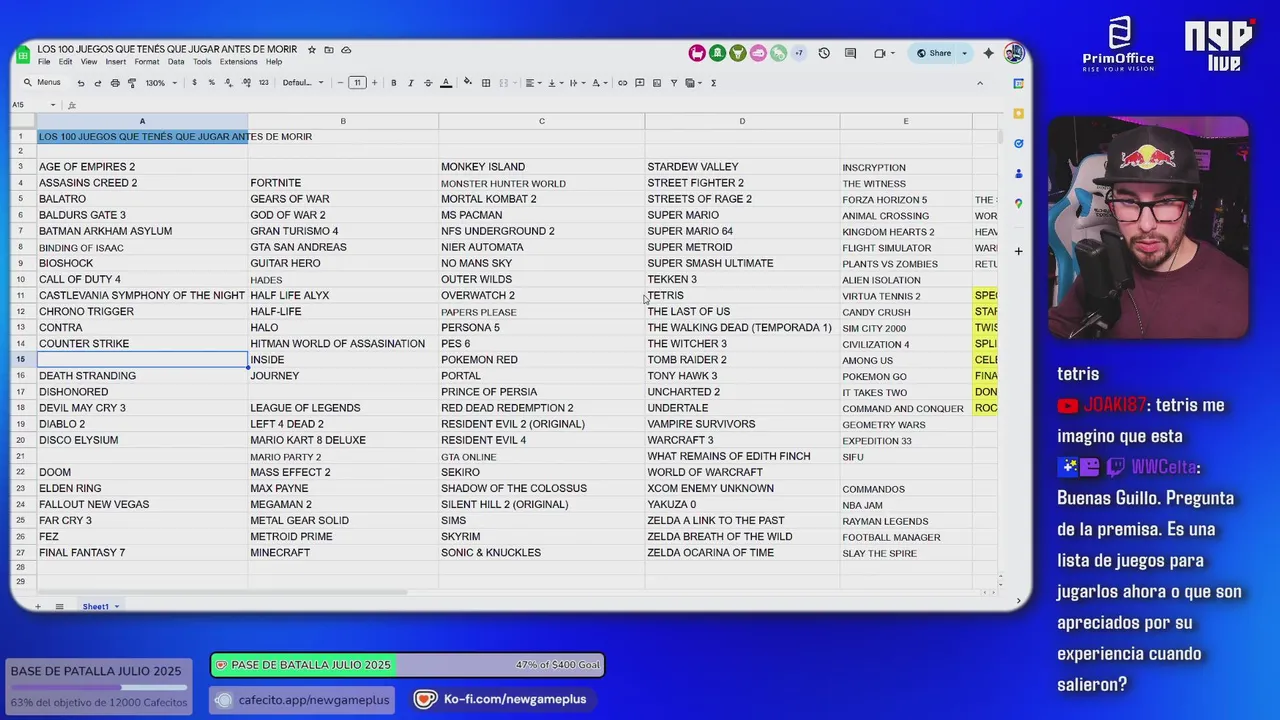This screenshot has width=1280, height=720.
Task: Open the text rotation dropdown
Action: point(600,83)
